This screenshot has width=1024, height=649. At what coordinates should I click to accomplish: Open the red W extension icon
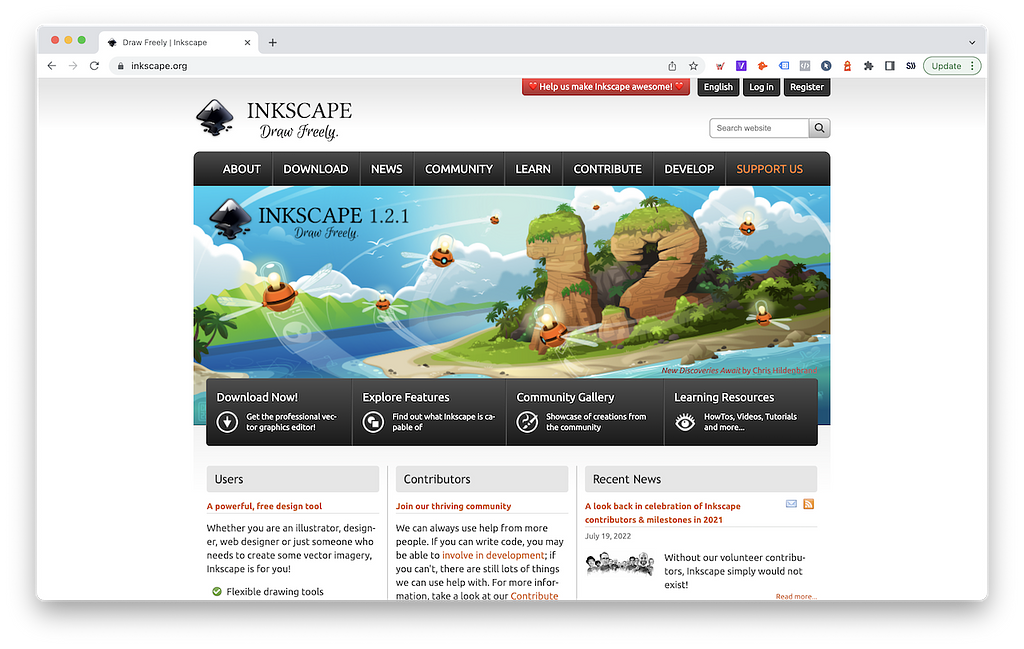coord(720,66)
